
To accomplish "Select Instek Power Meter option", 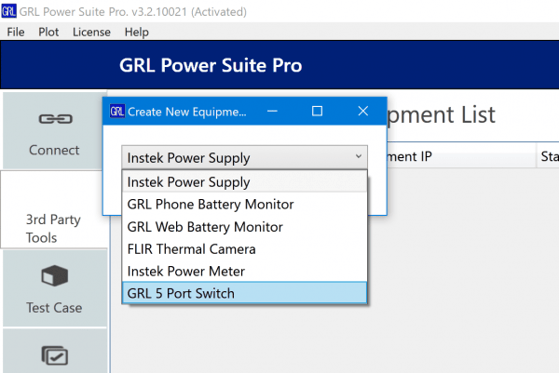I will pyautogui.click(x=244, y=271).
